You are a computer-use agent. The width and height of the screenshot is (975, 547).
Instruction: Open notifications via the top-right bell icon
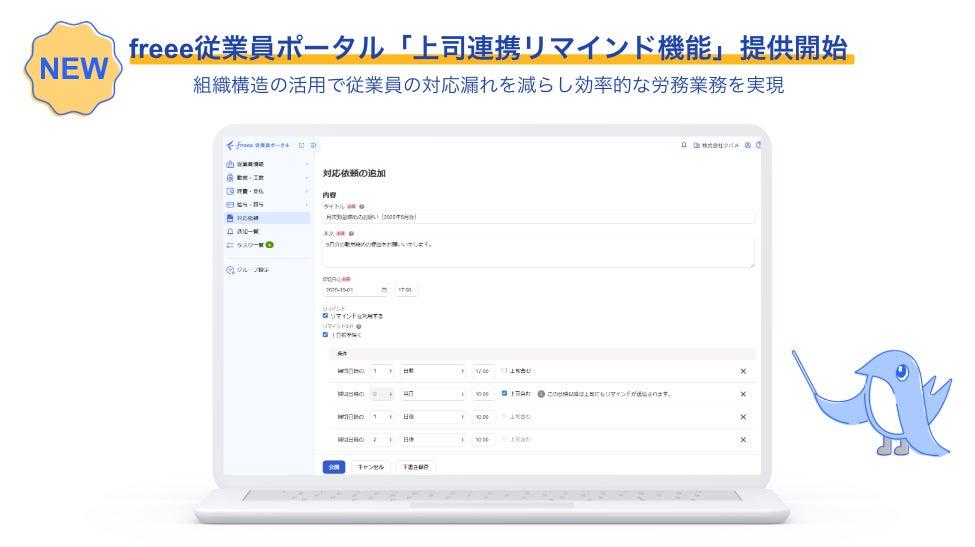click(684, 145)
